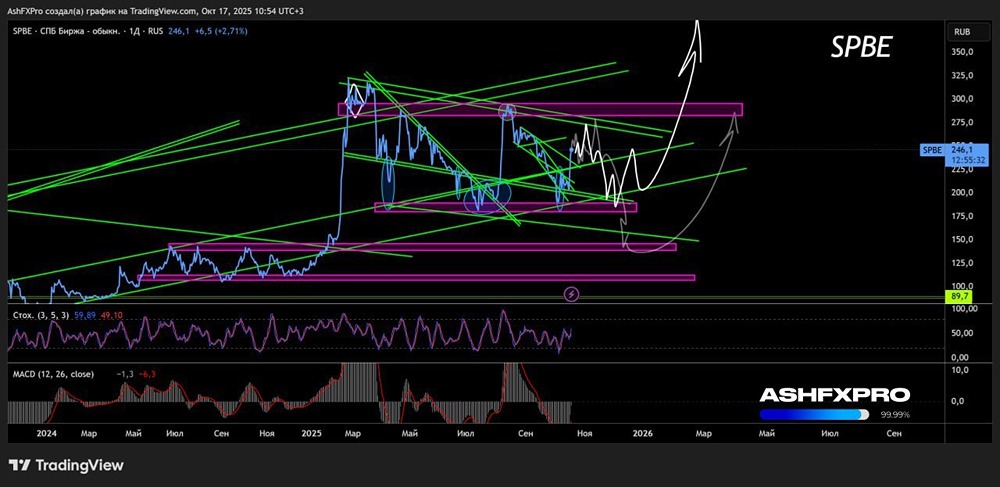The height and width of the screenshot is (487, 1000).
Task: Click the lightning bolt event marker on chart
Action: coord(572,294)
